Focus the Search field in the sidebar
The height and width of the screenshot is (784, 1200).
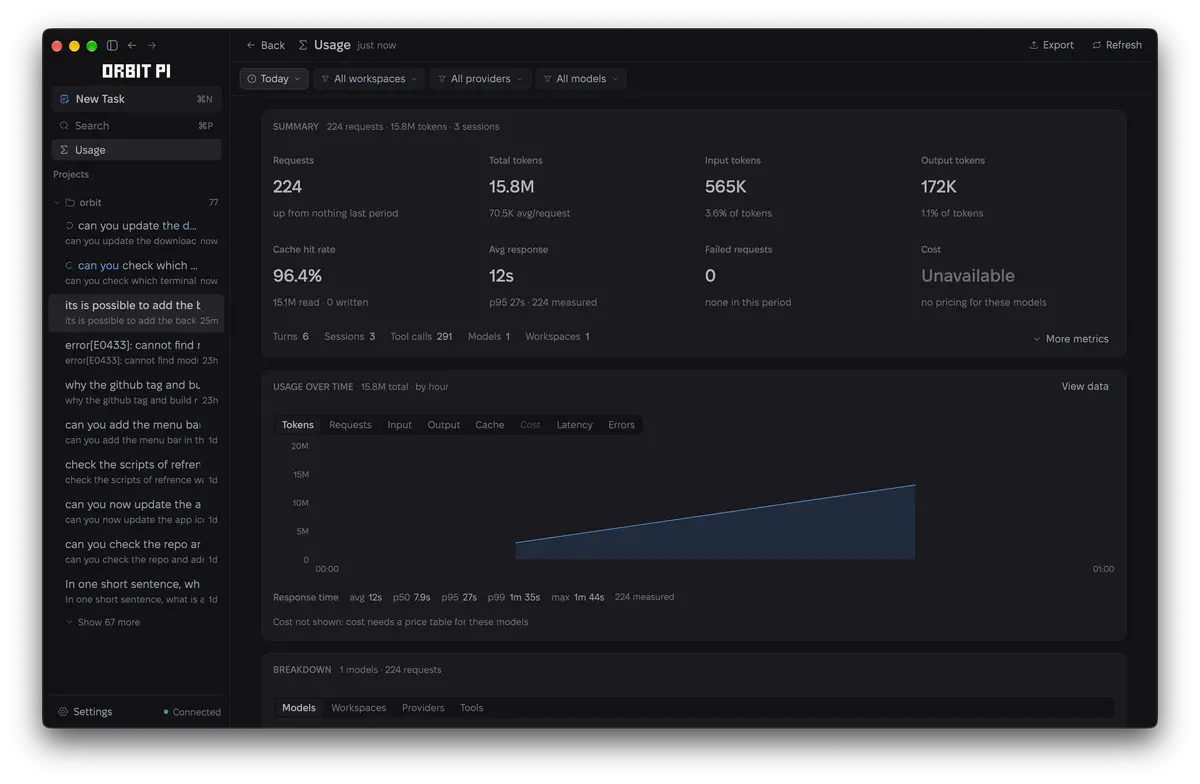pos(137,126)
